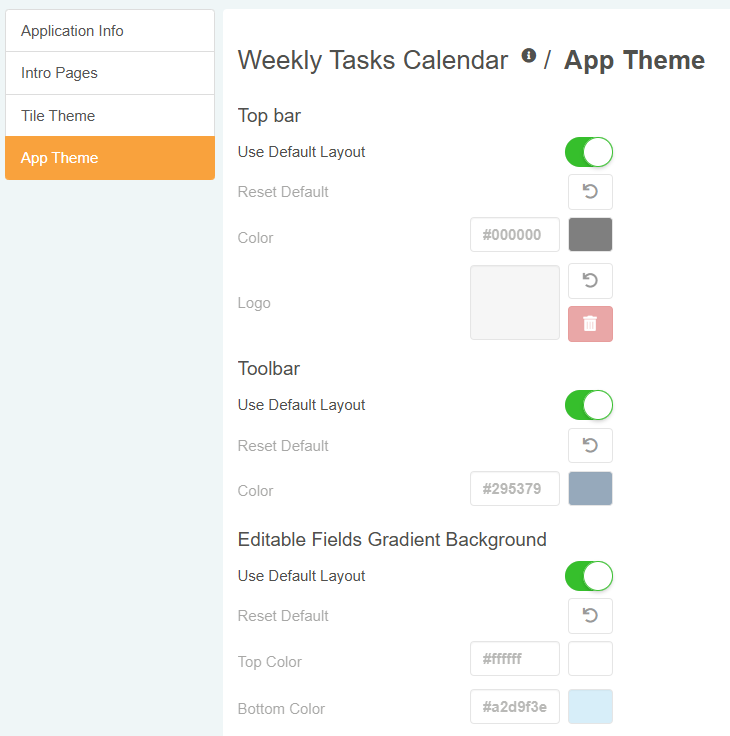Open the Application Info tab
The height and width of the screenshot is (736, 730).
110,31
